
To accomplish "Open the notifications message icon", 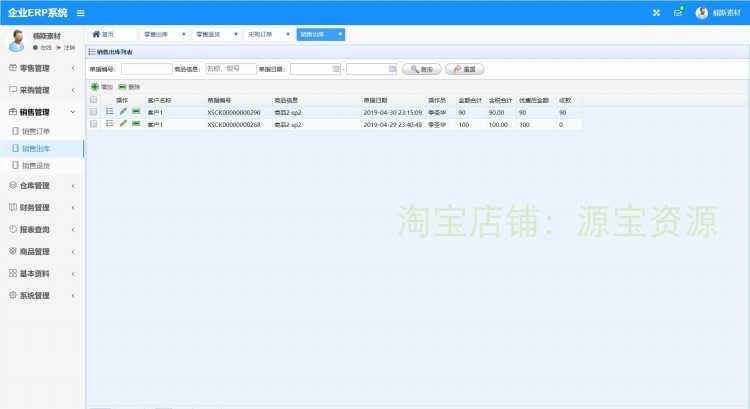I will click(x=678, y=12).
